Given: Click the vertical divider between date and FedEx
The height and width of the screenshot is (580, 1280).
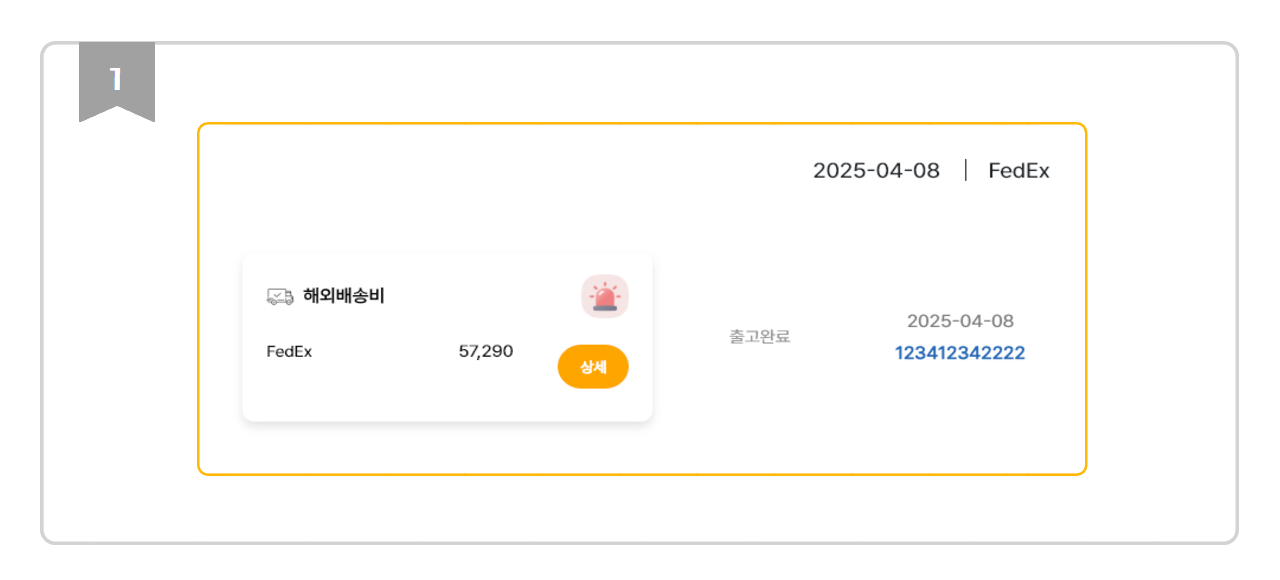Looking at the screenshot, I should pos(966,170).
